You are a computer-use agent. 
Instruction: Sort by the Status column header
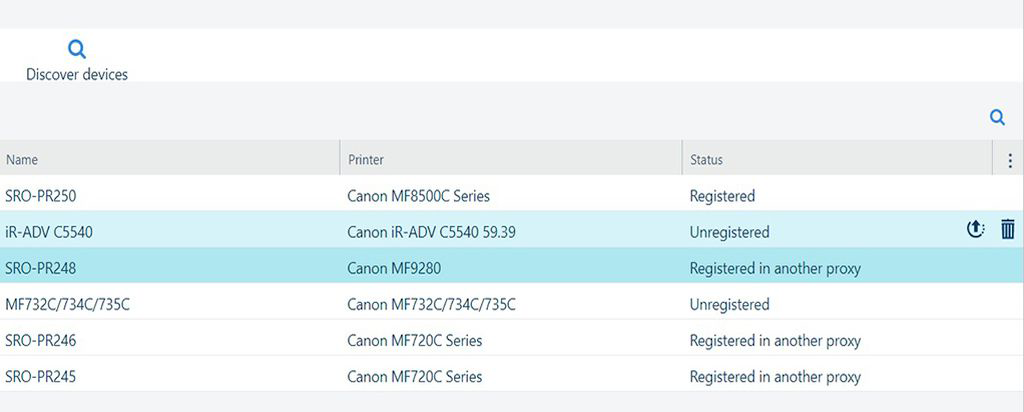706,160
